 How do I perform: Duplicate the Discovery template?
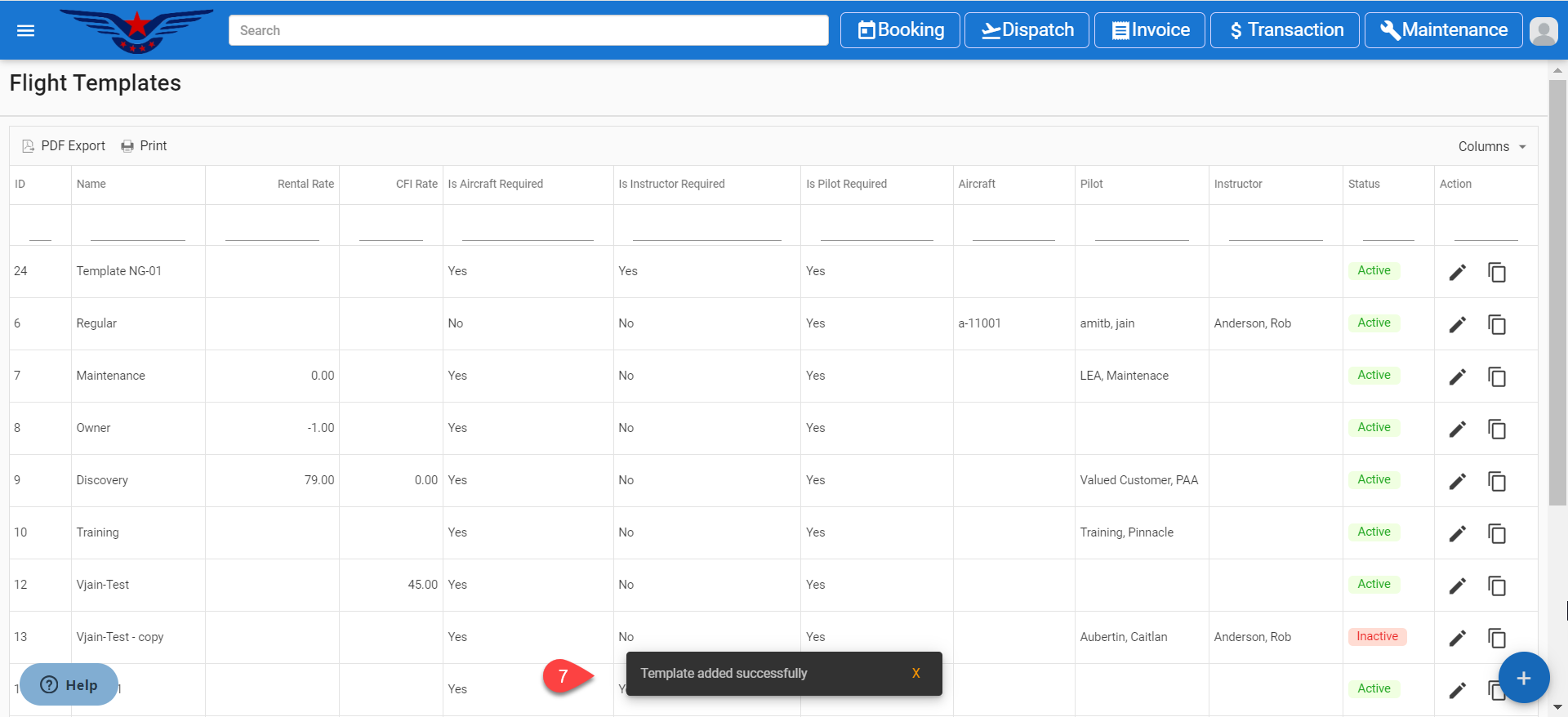coord(1496,481)
